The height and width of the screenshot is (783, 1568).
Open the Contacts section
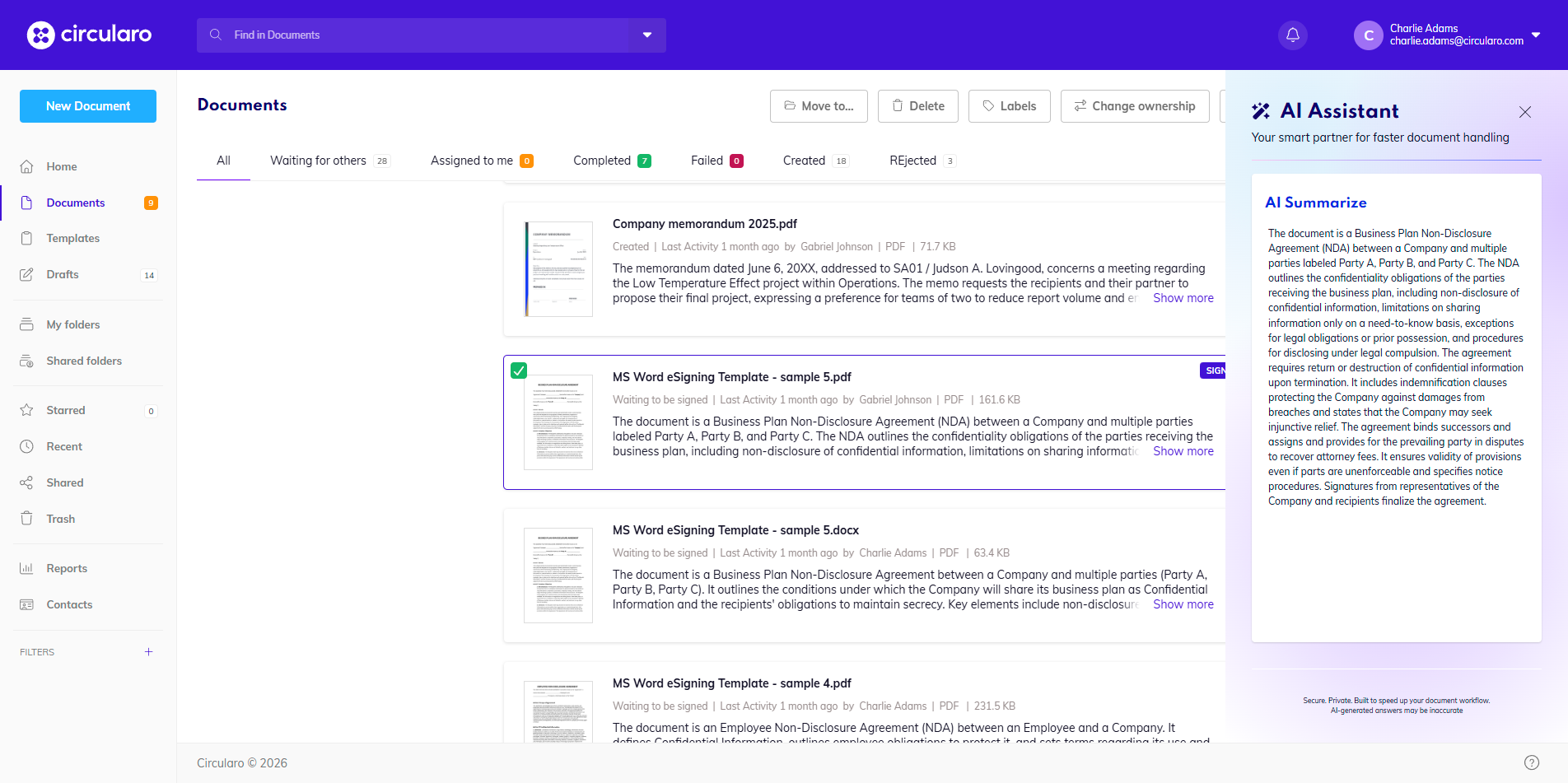click(68, 604)
